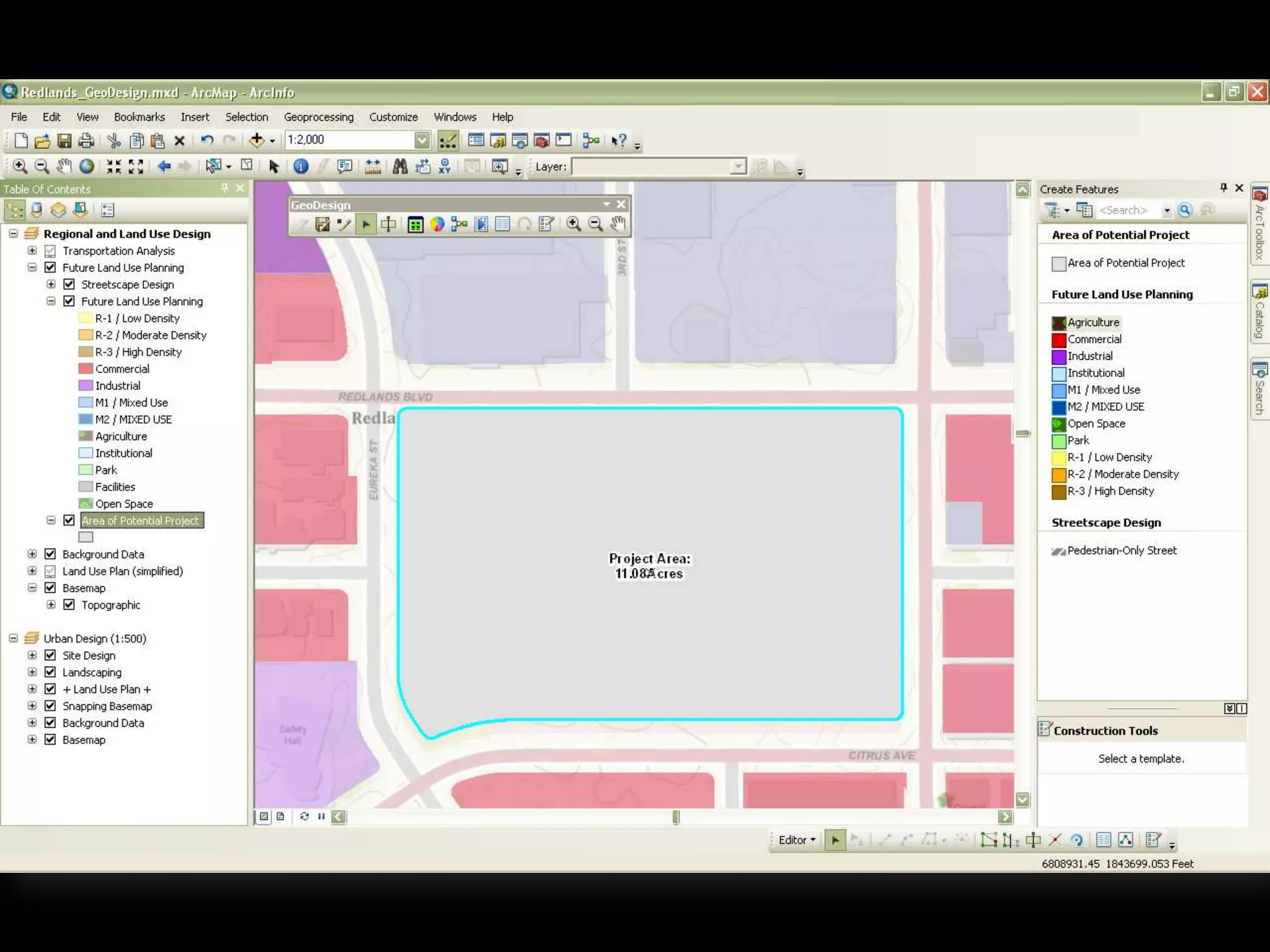Screen dimensions: 1270x952
Task: Select the Pedestrian-Only Street template
Action: click(x=1121, y=550)
